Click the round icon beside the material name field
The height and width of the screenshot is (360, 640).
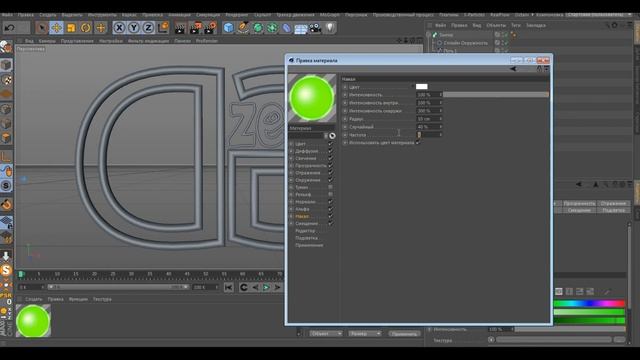(x=332, y=136)
